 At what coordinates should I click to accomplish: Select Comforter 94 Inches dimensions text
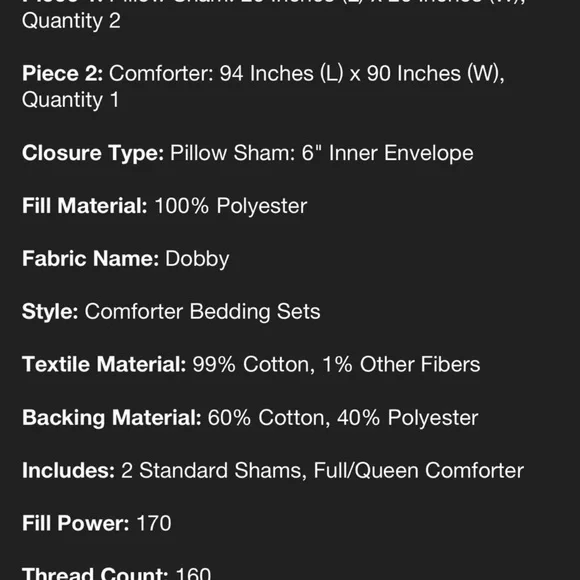307,74
